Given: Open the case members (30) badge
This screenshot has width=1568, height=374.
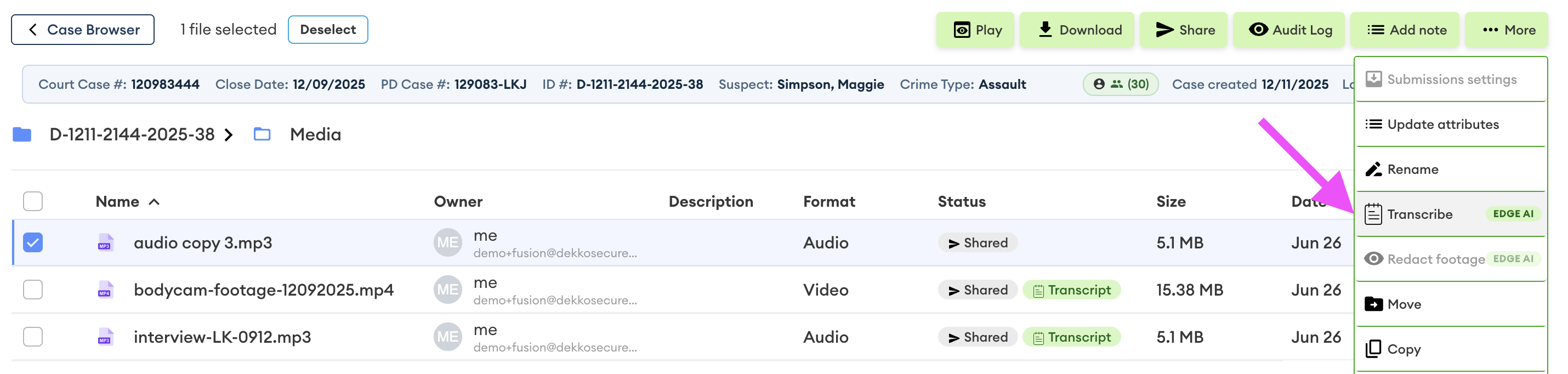Looking at the screenshot, I should 1121,84.
